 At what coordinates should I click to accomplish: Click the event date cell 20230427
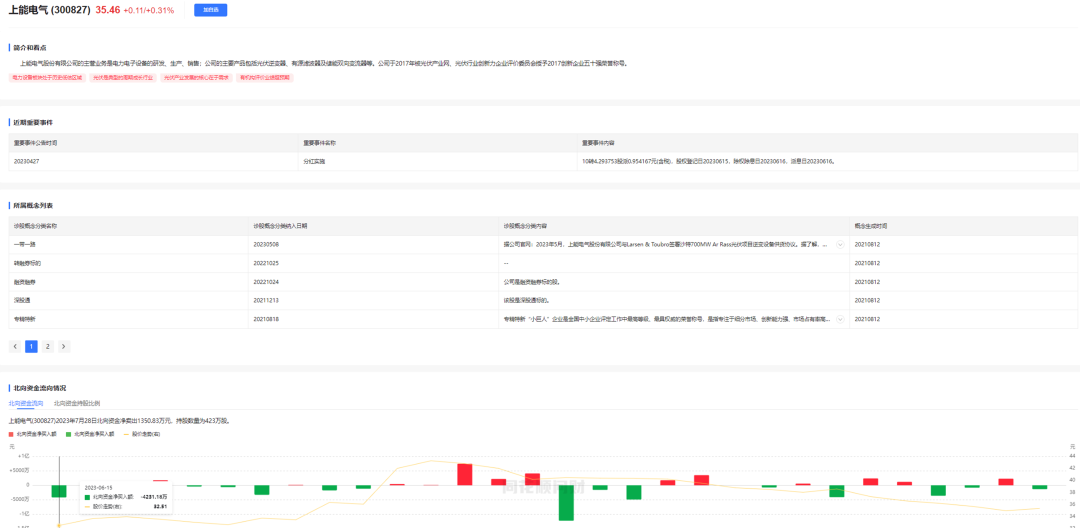[x=153, y=161]
